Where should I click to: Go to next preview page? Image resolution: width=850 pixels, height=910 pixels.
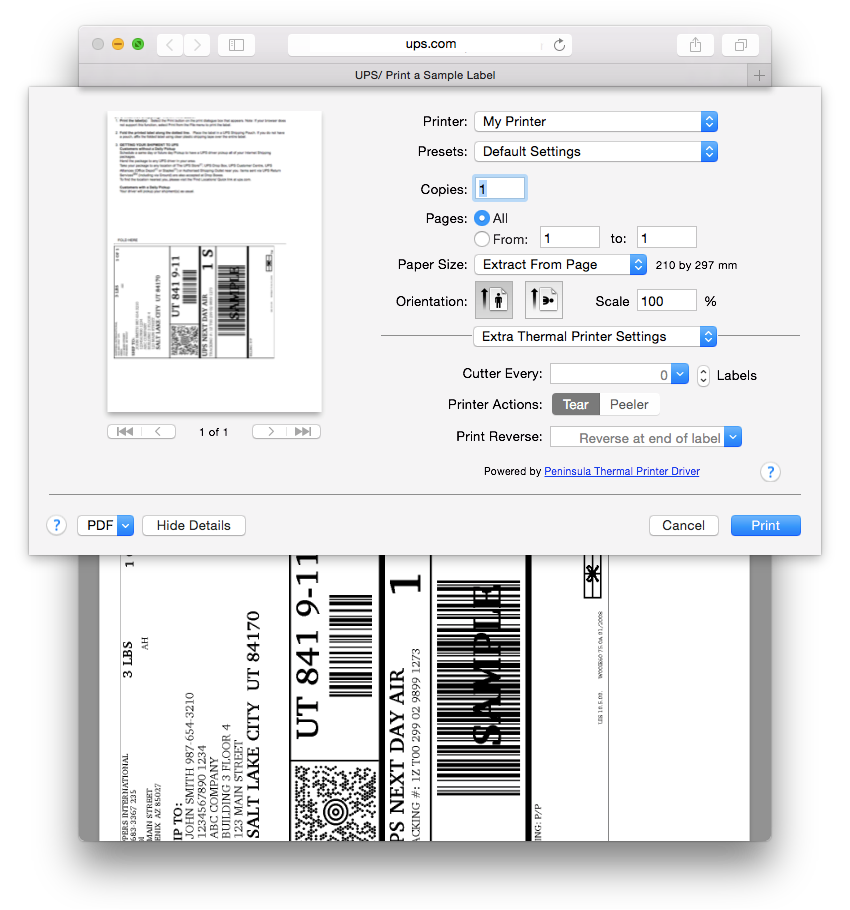tap(270, 432)
